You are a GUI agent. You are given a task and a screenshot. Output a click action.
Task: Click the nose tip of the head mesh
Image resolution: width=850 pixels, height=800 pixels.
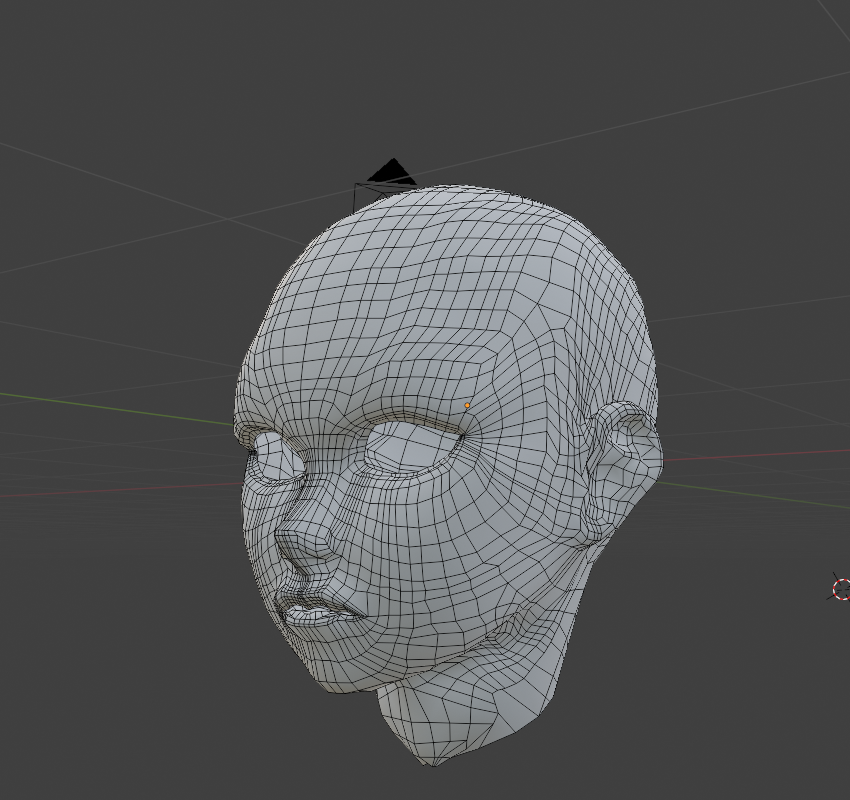coord(284,537)
